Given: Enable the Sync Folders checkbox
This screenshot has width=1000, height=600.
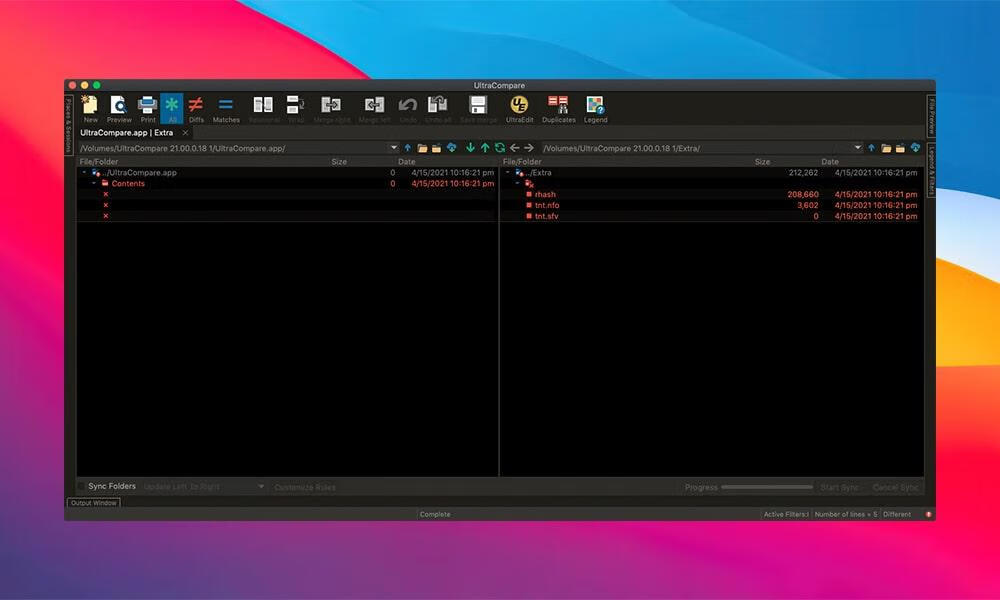Looking at the screenshot, I should pos(82,487).
